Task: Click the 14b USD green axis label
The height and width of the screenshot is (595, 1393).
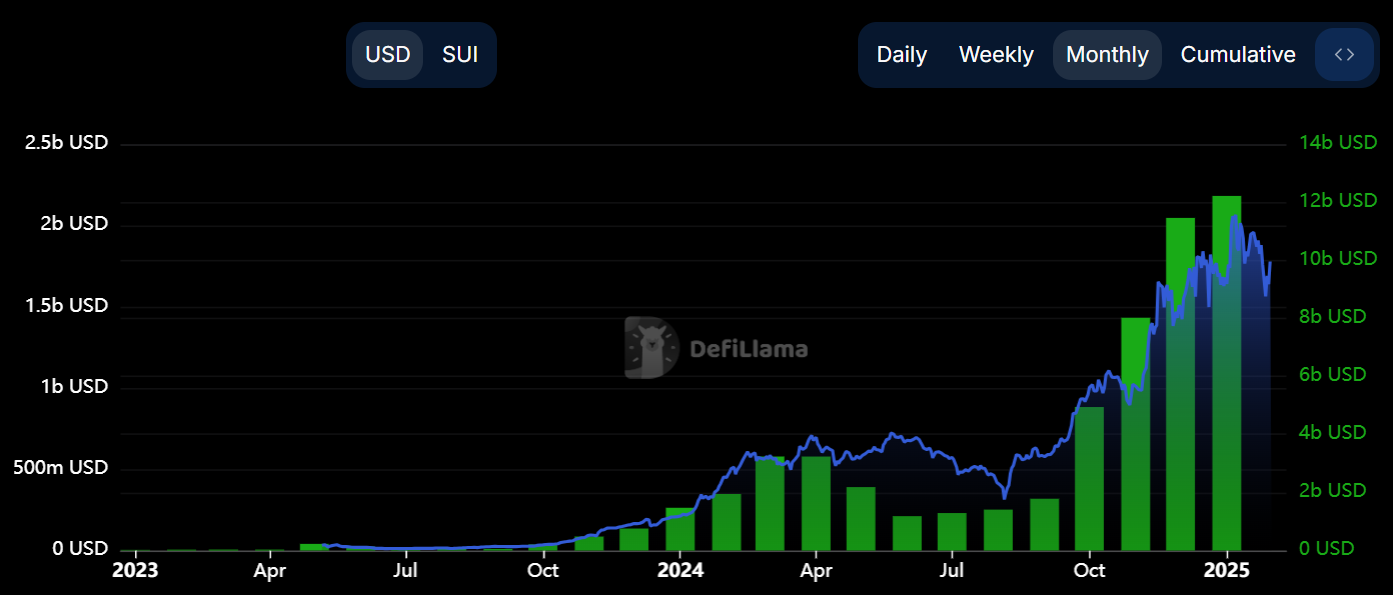Action: pyautogui.click(x=1338, y=142)
